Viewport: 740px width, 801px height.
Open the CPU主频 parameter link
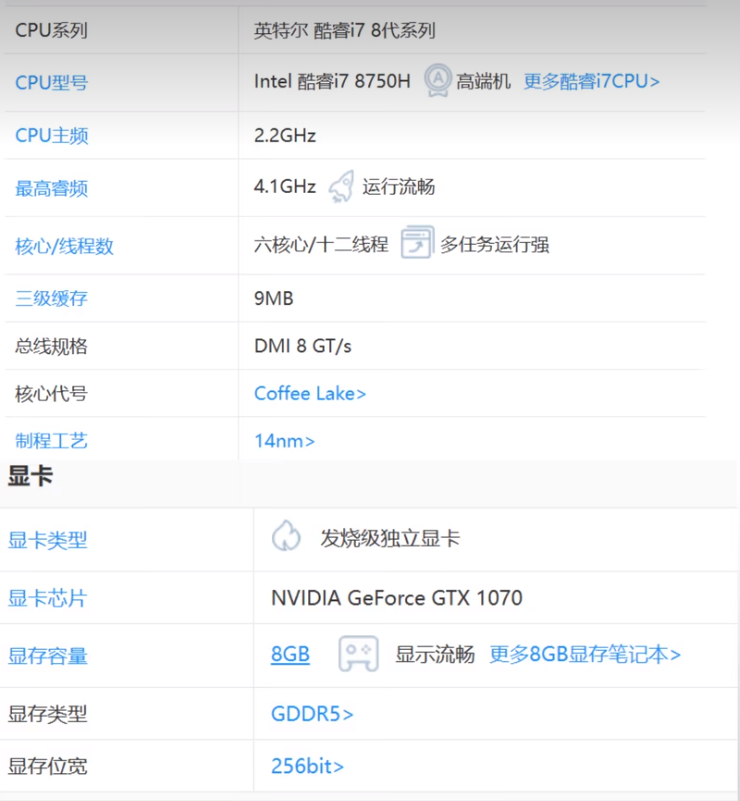tap(52, 136)
